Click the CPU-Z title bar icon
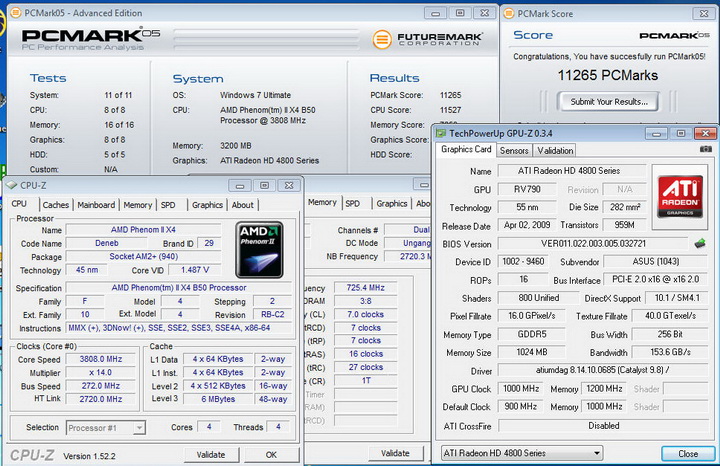Image resolution: width=720 pixels, height=466 pixels. [x=11, y=185]
